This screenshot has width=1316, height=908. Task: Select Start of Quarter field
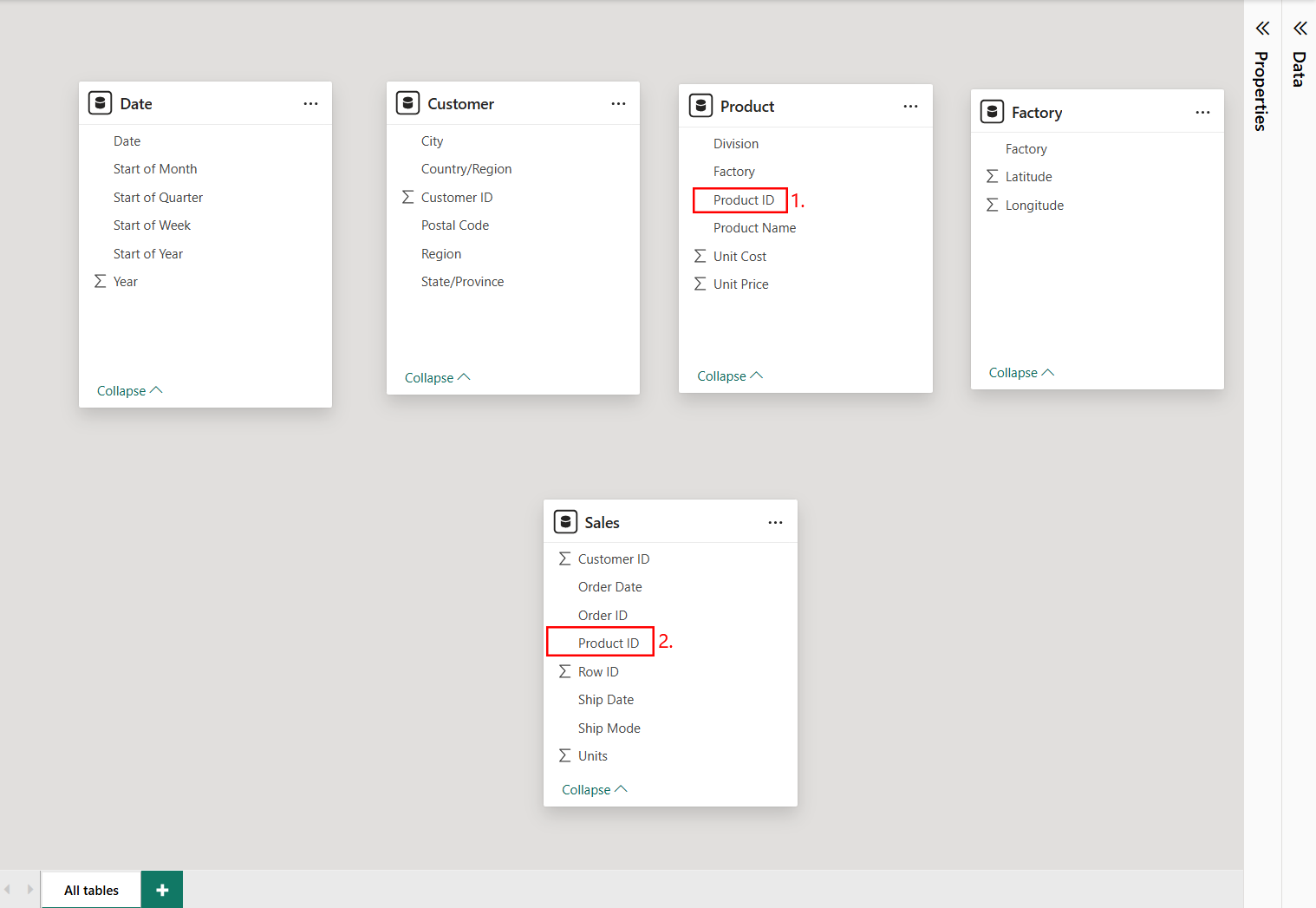tap(158, 198)
